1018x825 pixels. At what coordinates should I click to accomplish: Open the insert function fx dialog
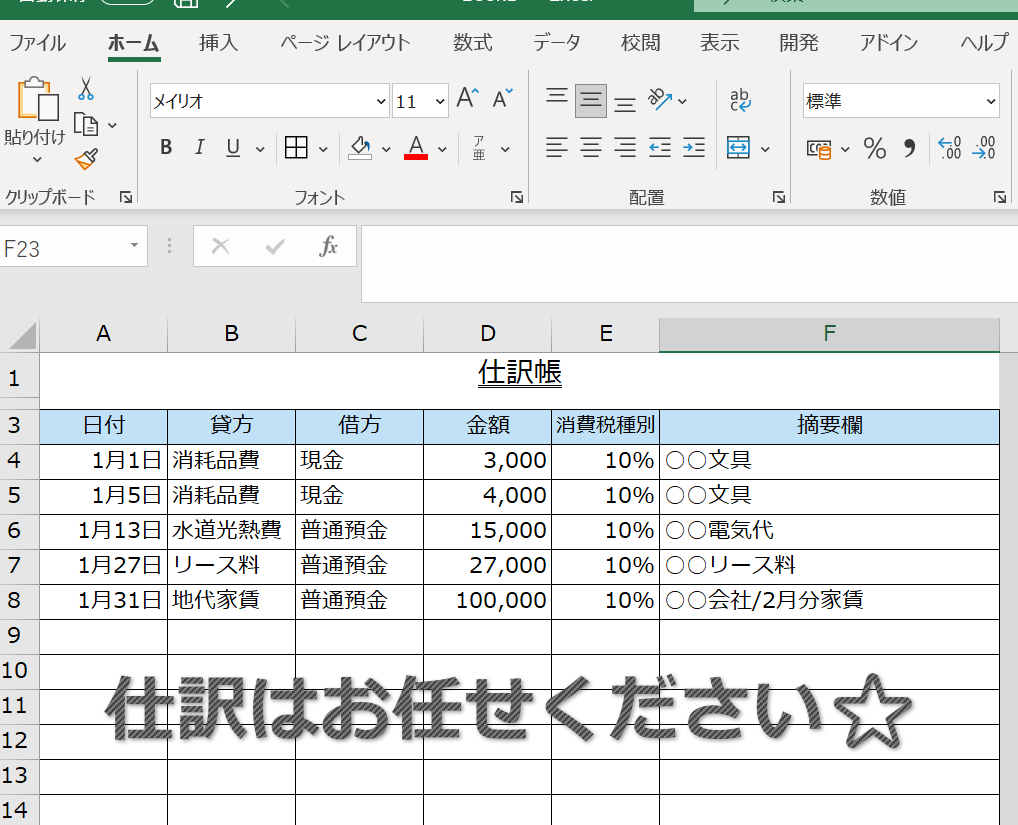(x=328, y=247)
